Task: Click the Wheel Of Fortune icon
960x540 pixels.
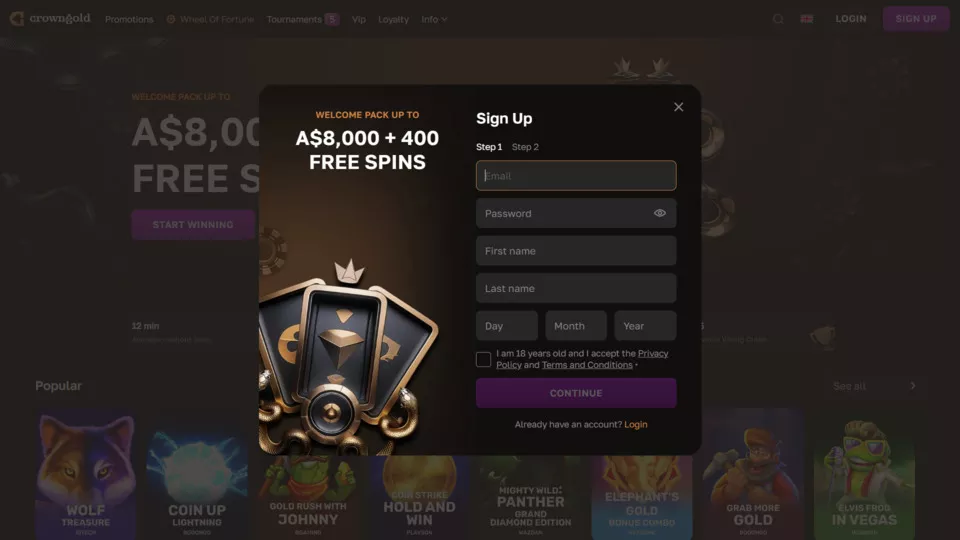Action: click(x=171, y=19)
